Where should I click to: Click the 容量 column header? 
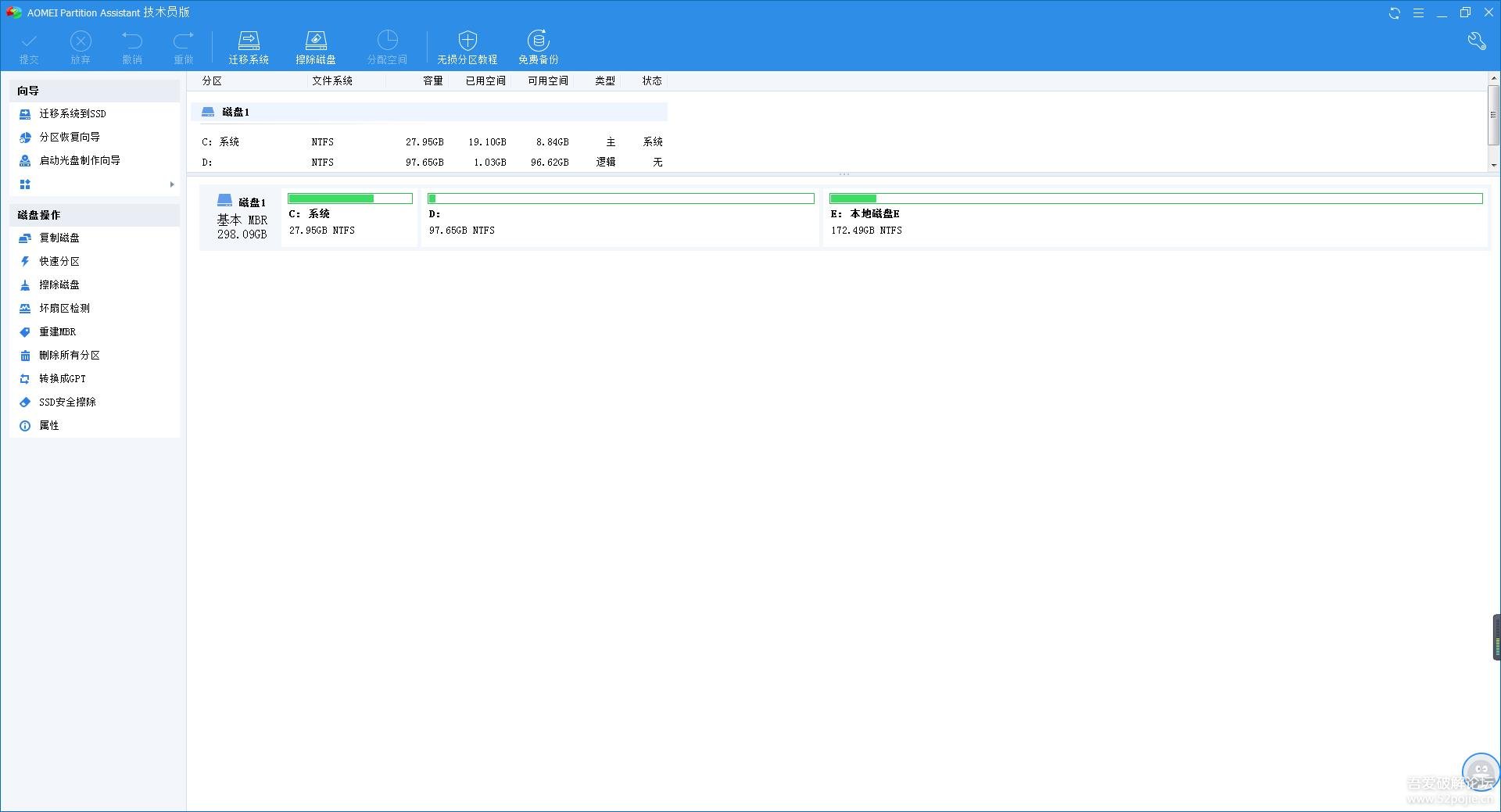pyautogui.click(x=432, y=80)
